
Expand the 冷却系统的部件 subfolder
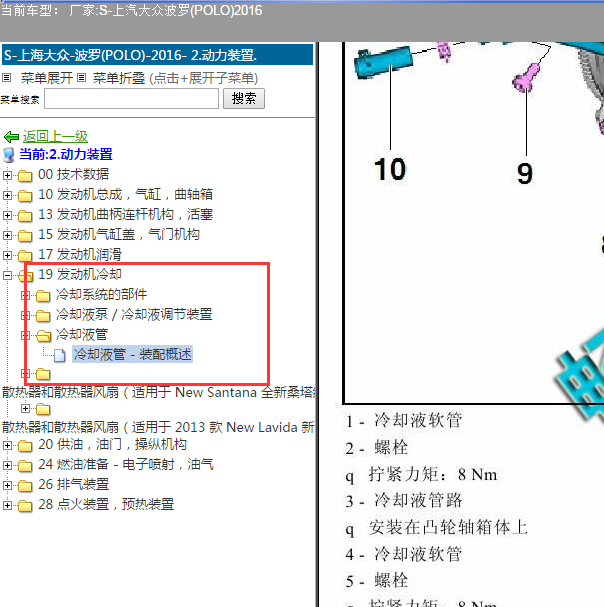point(25,295)
